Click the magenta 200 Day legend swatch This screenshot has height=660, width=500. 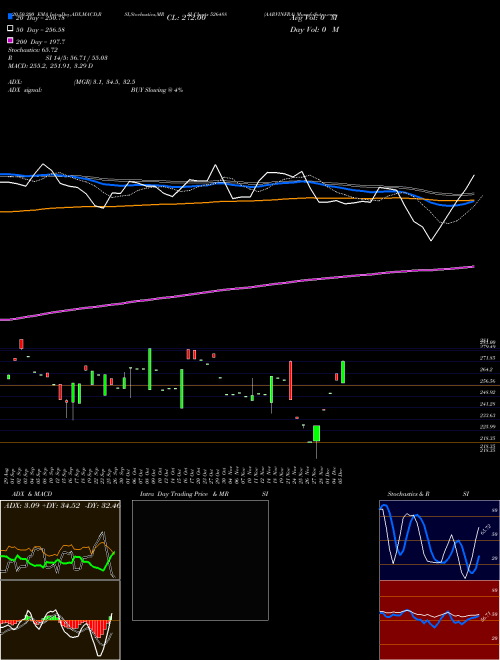click(x=10, y=40)
